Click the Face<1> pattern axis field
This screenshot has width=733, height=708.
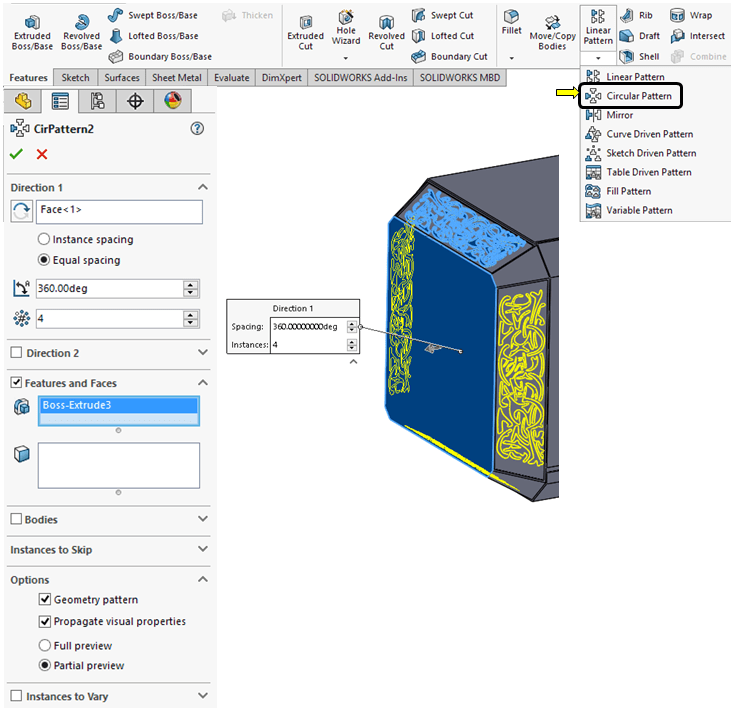(x=119, y=210)
